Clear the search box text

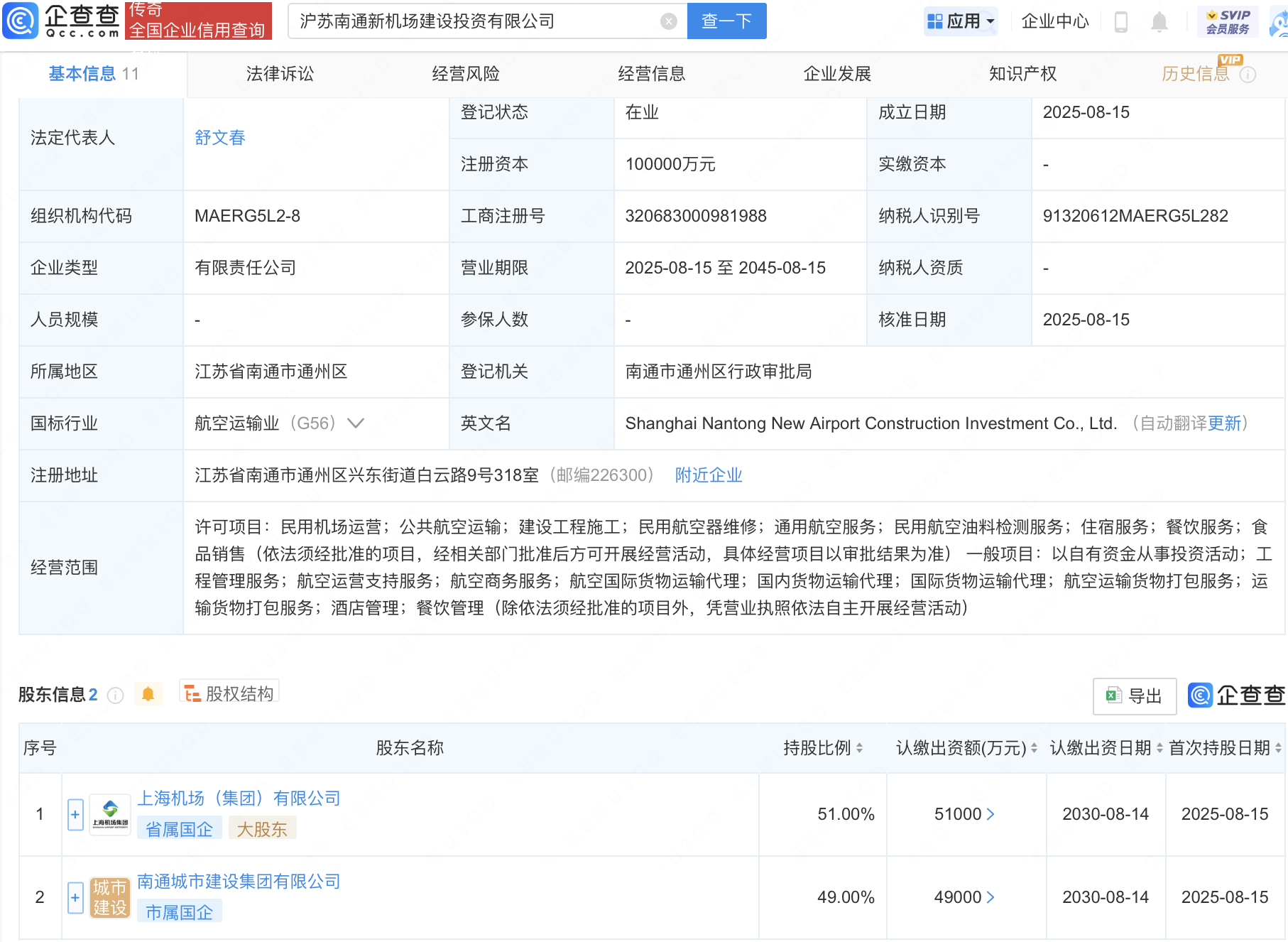[668, 21]
